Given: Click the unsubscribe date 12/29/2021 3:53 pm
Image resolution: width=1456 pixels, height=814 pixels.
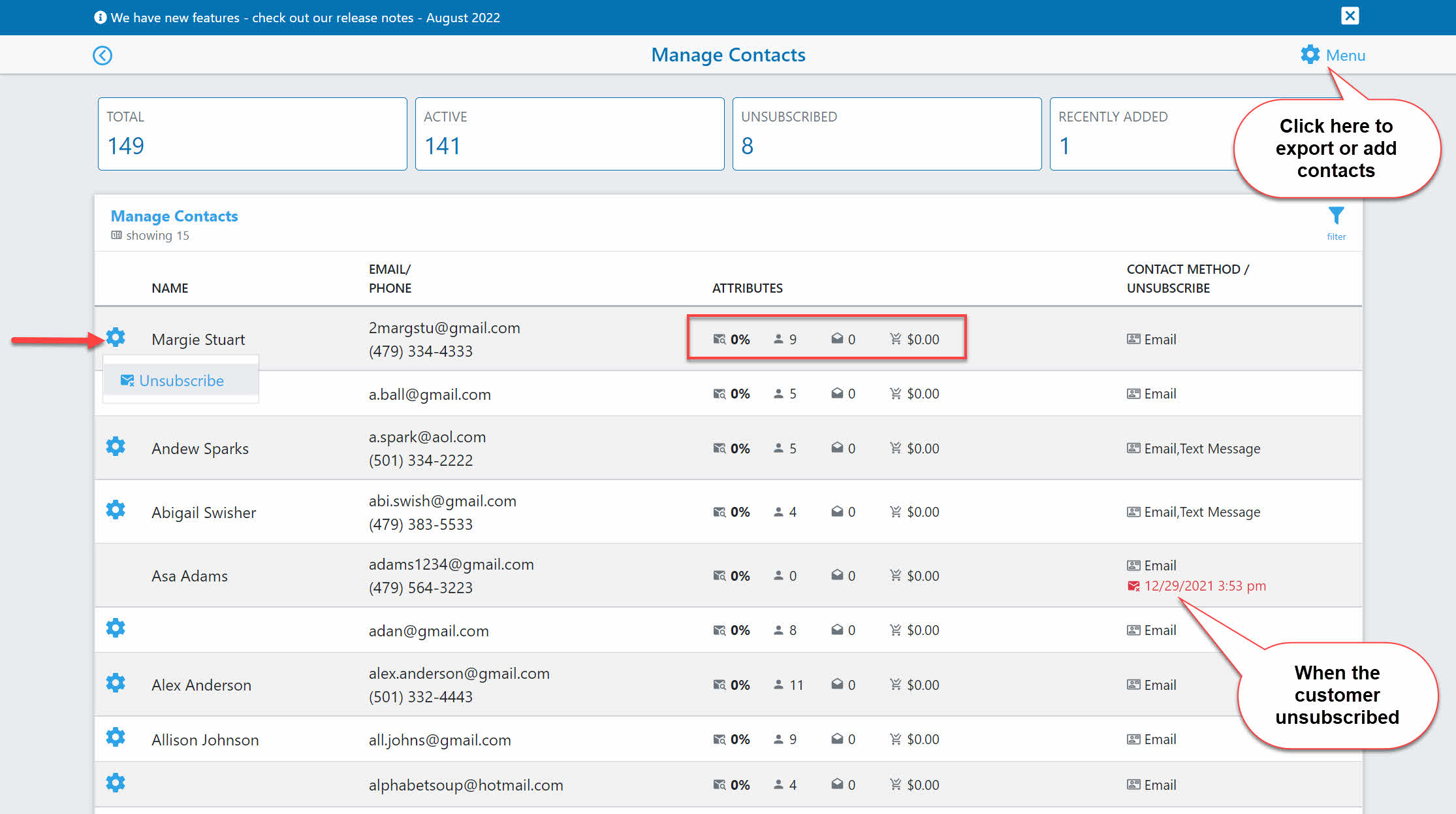Looking at the screenshot, I should (x=1205, y=586).
